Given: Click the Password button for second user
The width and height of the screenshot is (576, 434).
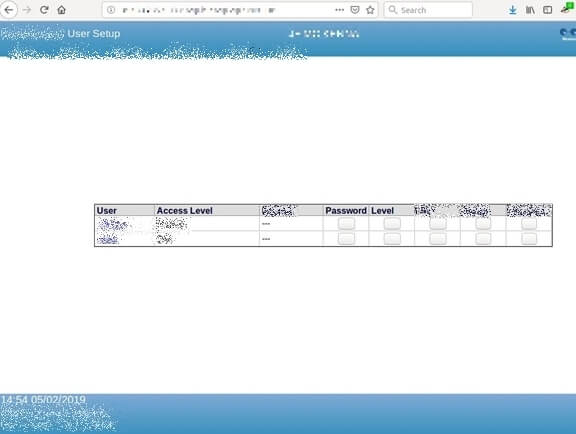Looking at the screenshot, I should point(346,238).
